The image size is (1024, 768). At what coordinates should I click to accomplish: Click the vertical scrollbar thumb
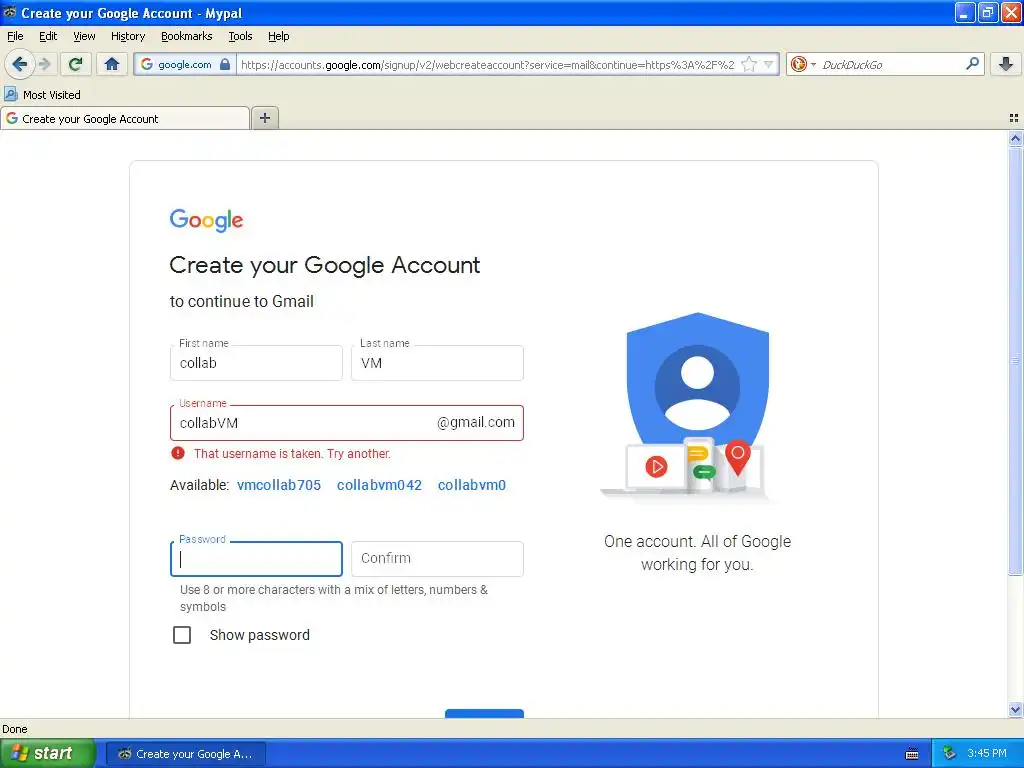pos(1015,361)
